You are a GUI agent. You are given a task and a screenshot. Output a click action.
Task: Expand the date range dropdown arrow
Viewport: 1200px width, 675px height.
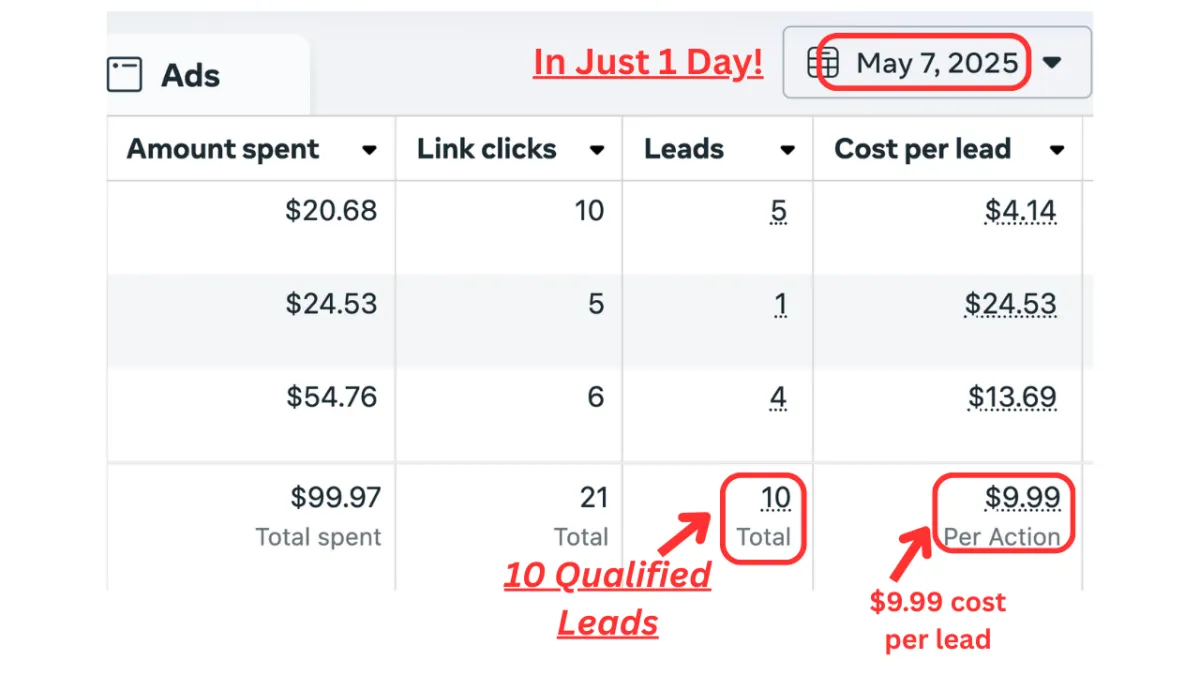1051,63
